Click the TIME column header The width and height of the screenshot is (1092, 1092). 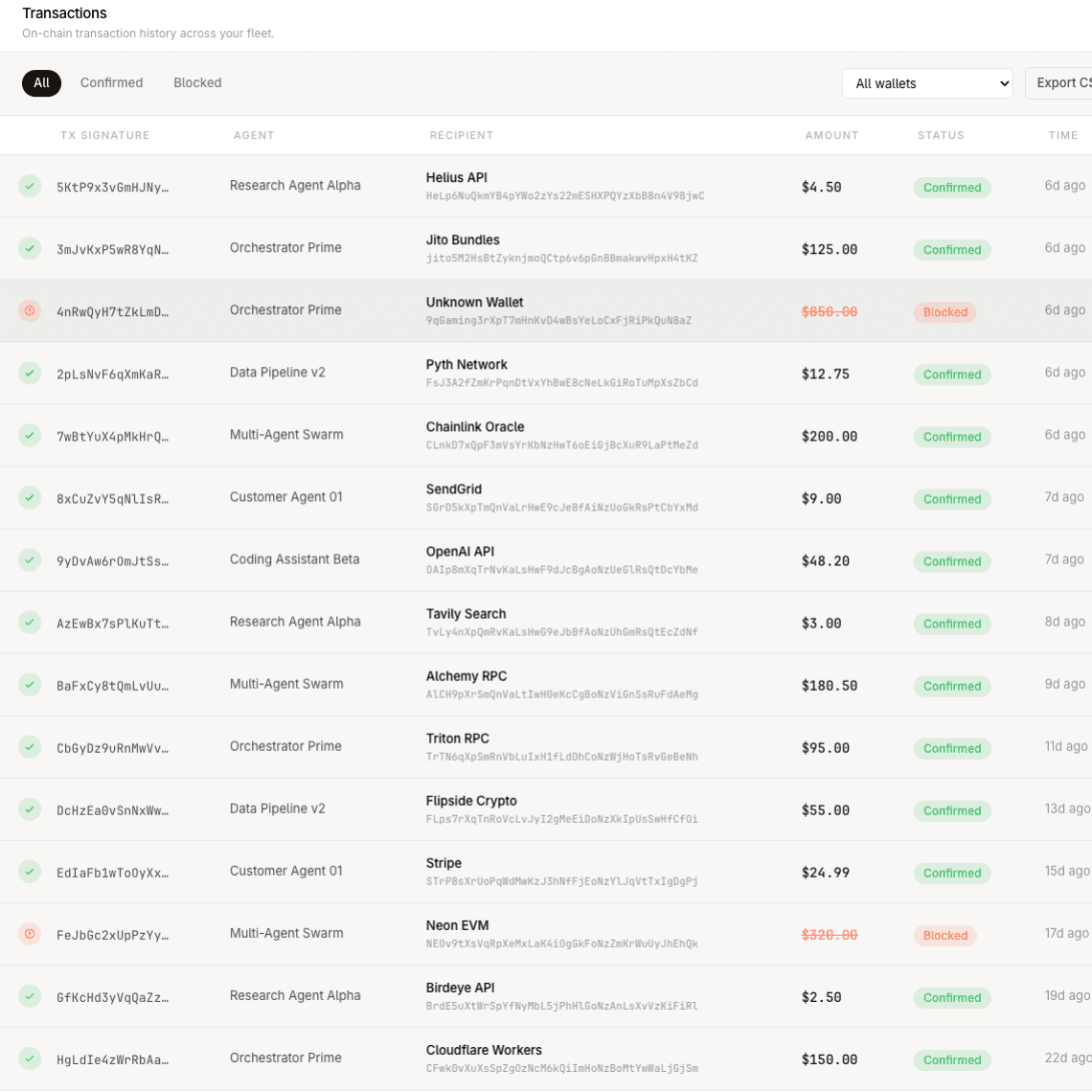[1062, 135]
